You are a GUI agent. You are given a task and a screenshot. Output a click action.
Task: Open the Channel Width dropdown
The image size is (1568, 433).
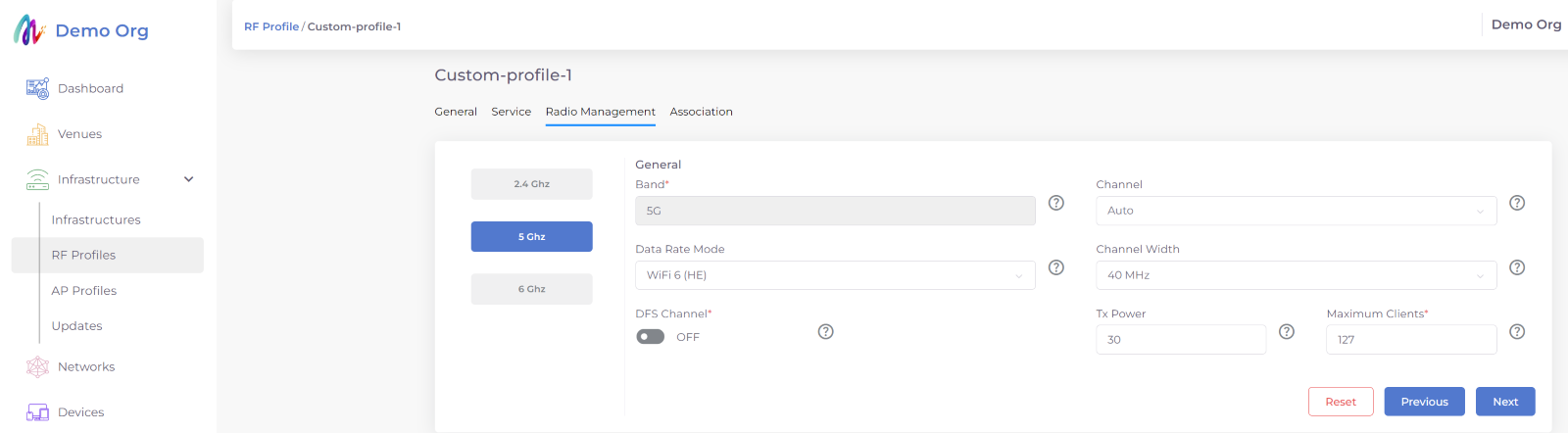1296,275
